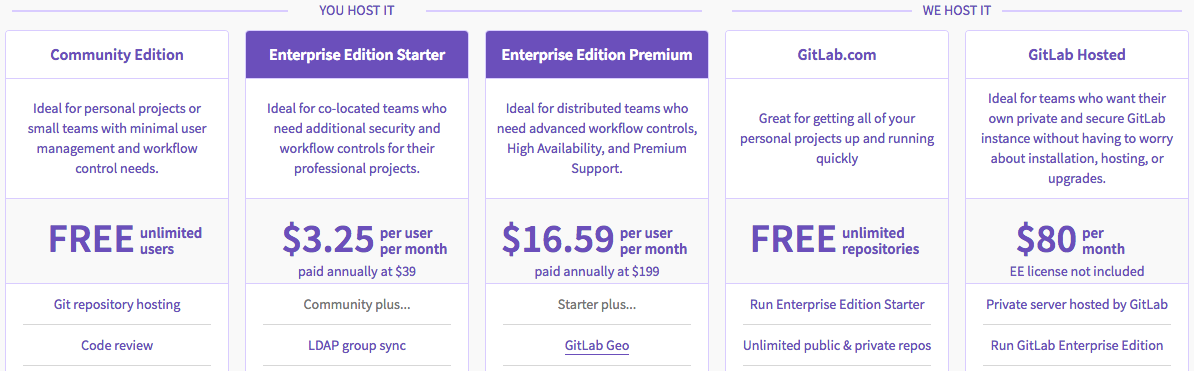Choose the GitLab Hosted plan title

pyautogui.click(x=1076, y=55)
